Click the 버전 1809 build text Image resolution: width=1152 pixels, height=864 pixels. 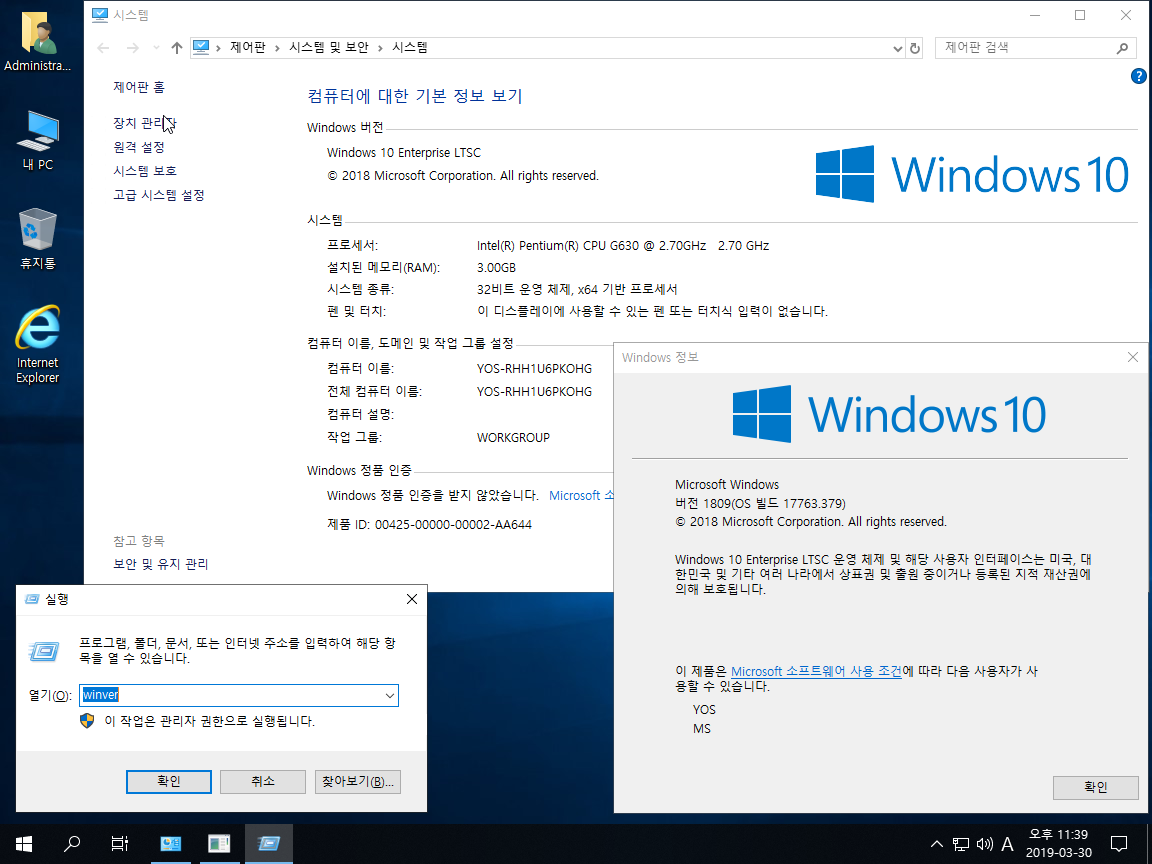click(x=760, y=504)
